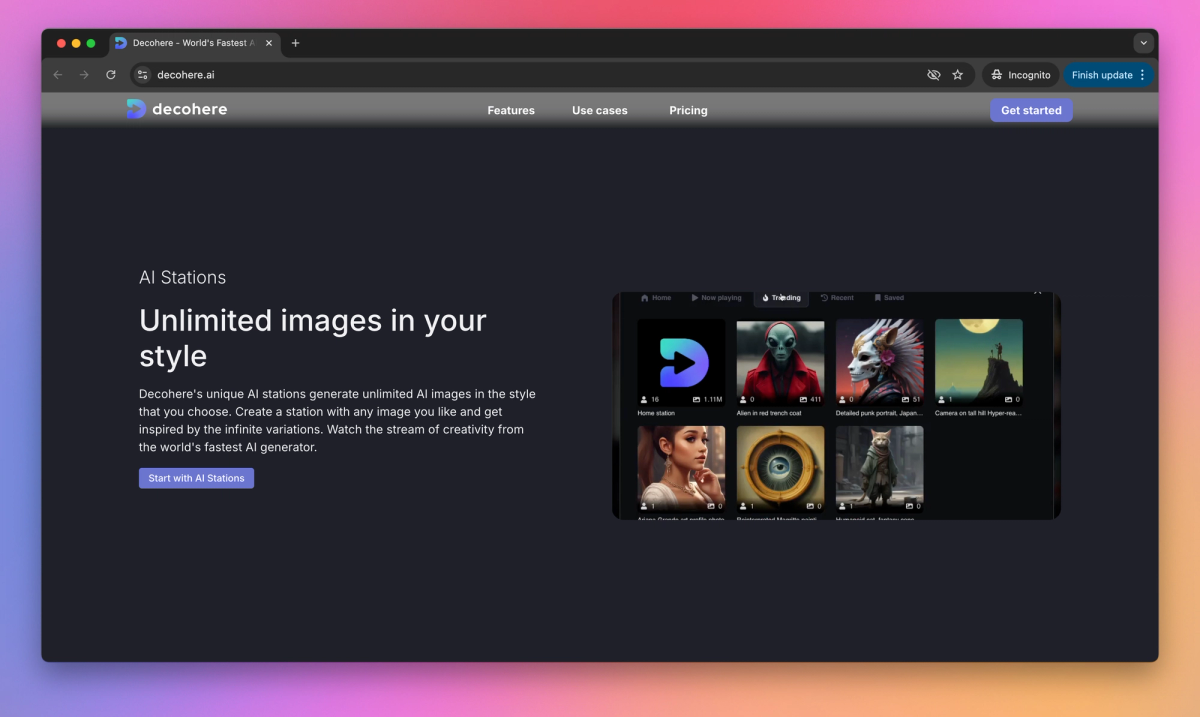Go to the Pricing page
The width and height of the screenshot is (1200, 717).
[x=688, y=110]
